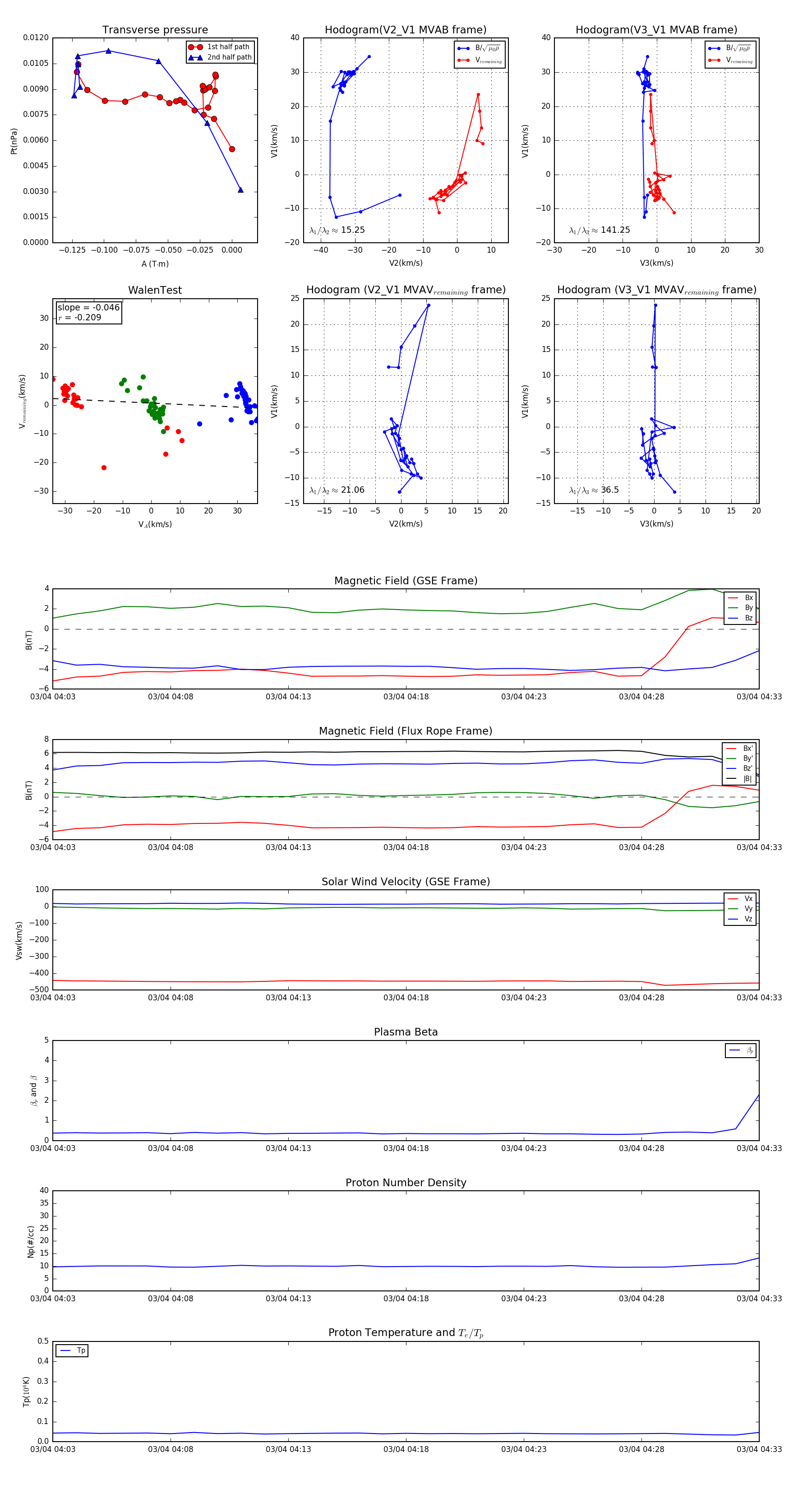Viewport: 812px width, 1489px height.
Task: Select the "Bz" legend entry in GSE plot
Action: tap(740, 619)
